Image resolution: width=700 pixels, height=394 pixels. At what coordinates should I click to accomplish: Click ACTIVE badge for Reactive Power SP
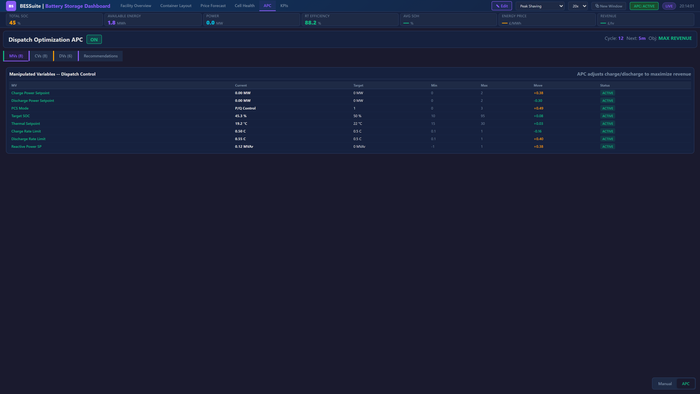click(x=607, y=146)
